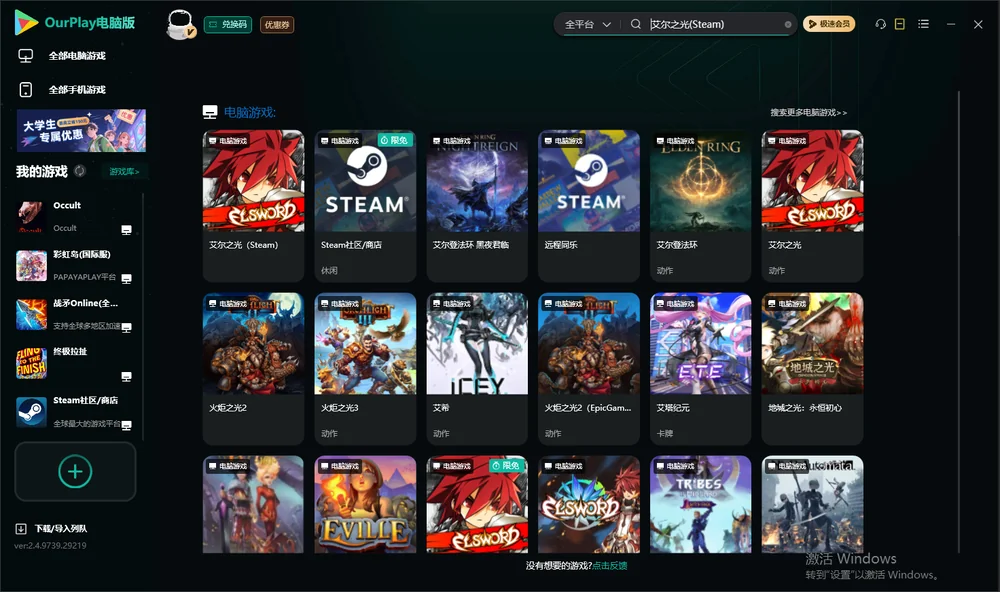Select the 火炬之光2 (EpicGam... card
This screenshot has height=592, width=1000.
pyautogui.click(x=589, y=368)
